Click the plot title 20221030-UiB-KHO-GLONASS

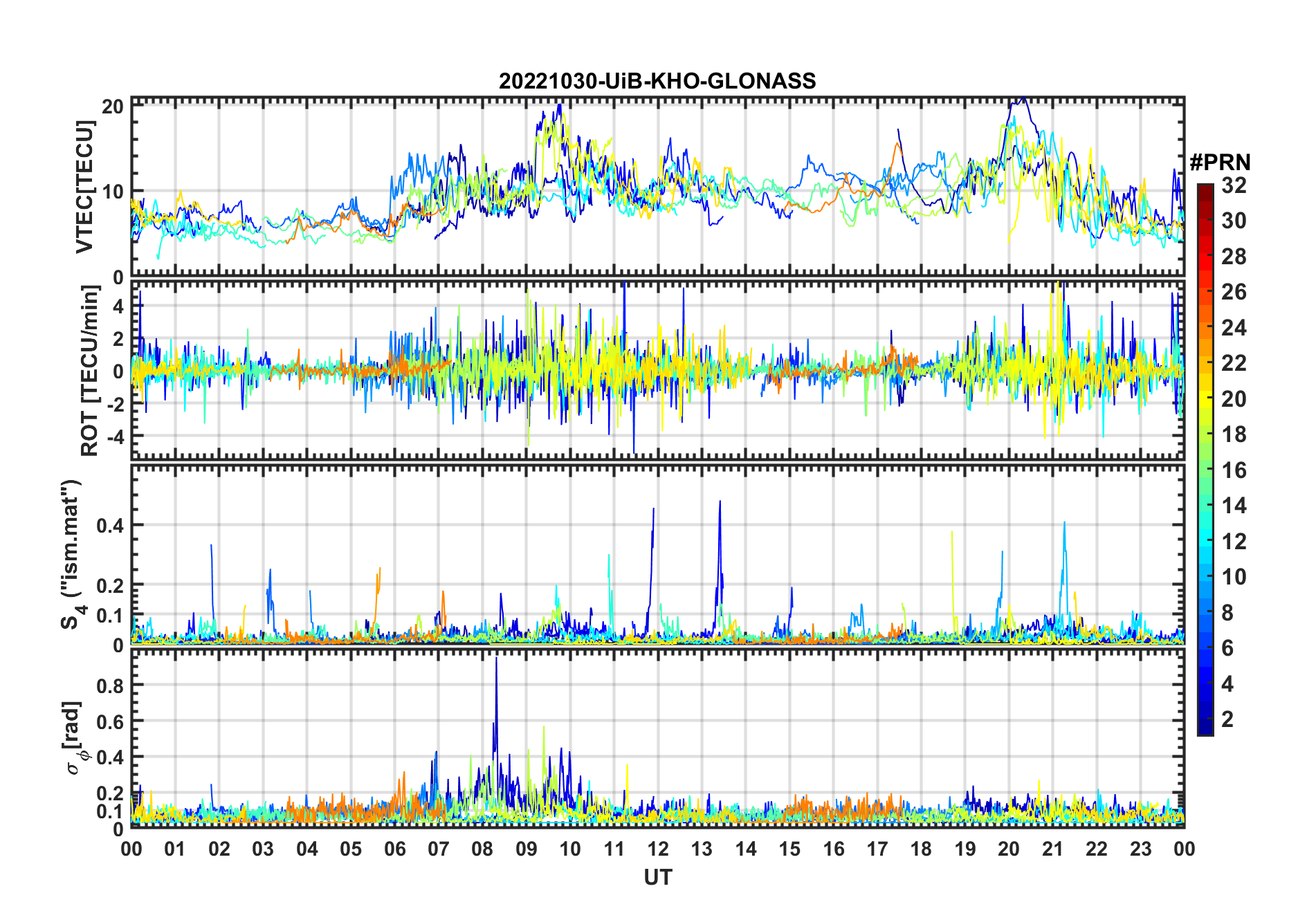(657, 82)
